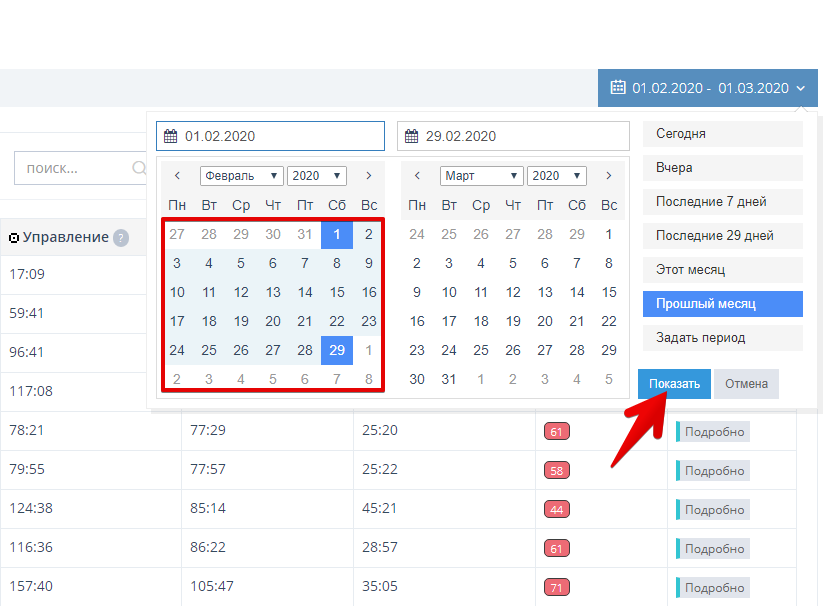The image size is (838, 606).
Task: Pick February 15 in the left calendar
Action: pyautogui.click(x=337, y=293)
